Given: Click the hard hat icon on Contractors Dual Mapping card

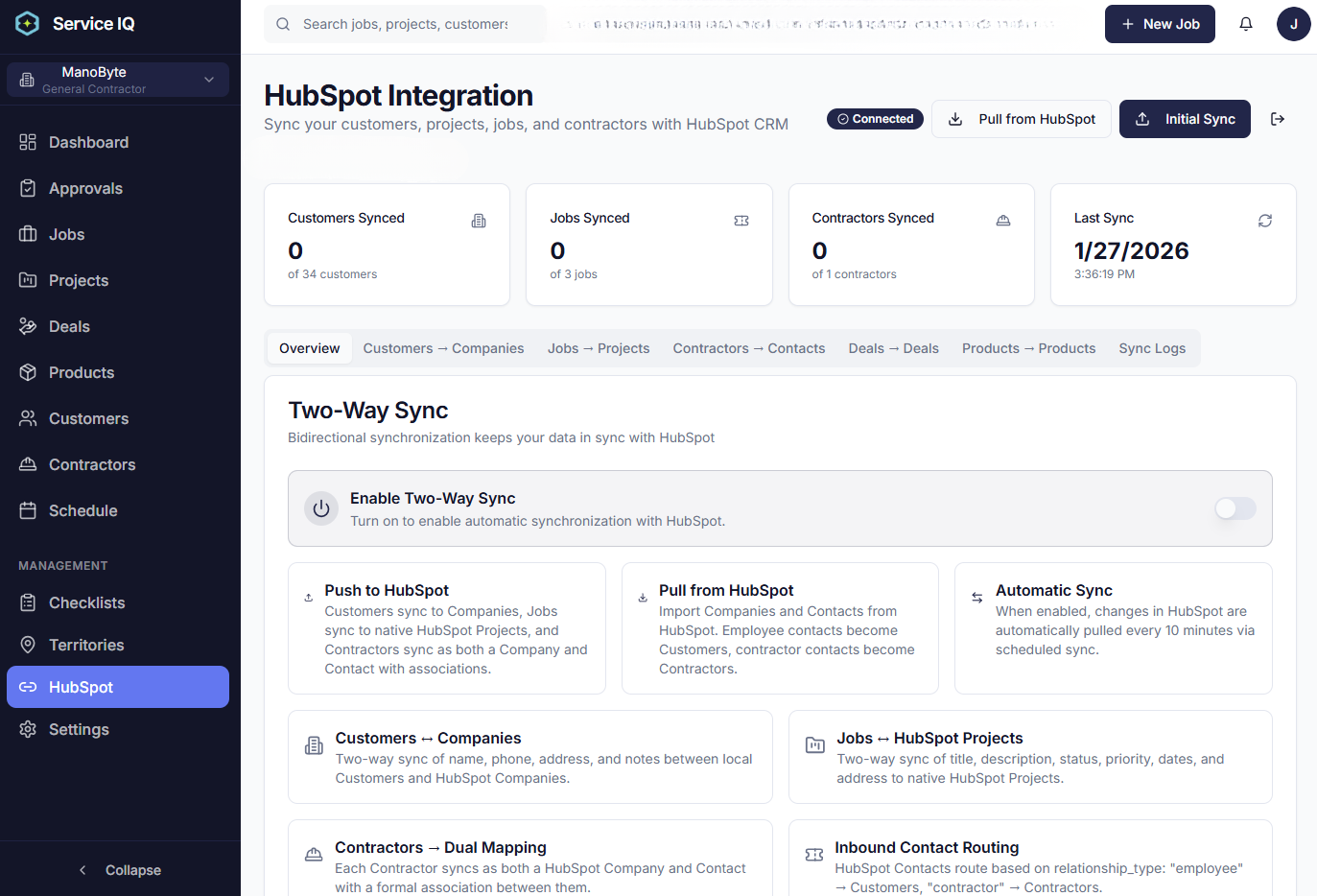Looking at the screenshot, I should tap(314, 855).
